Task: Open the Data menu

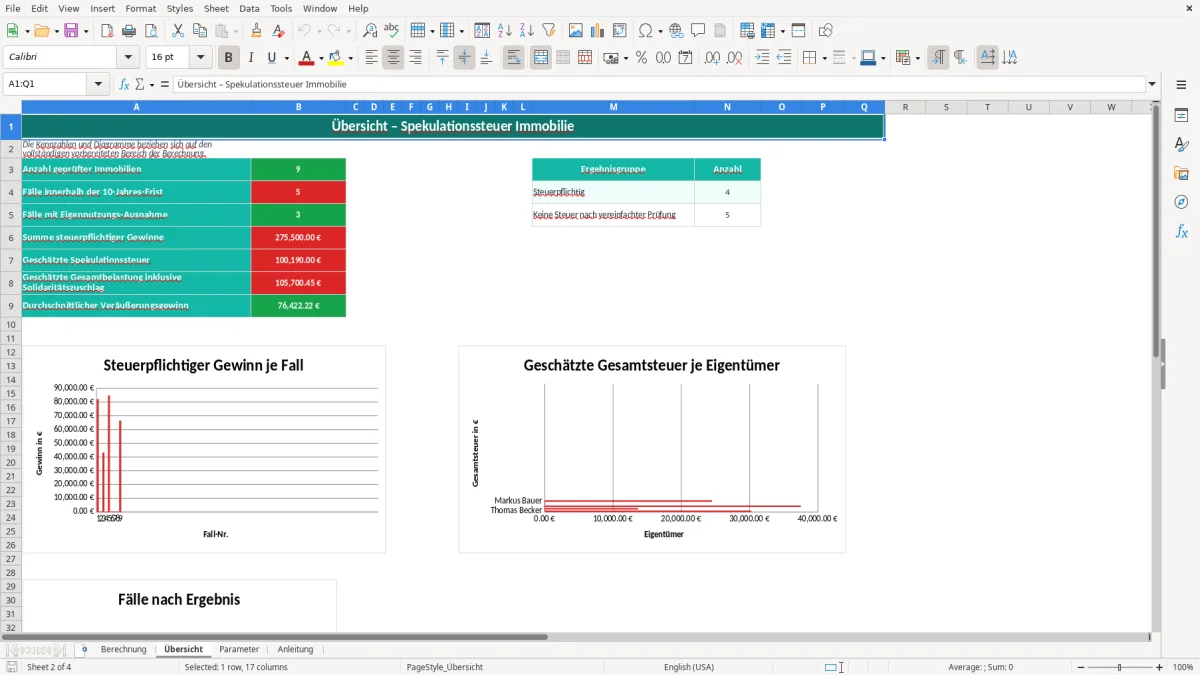Action: [249, 8]
